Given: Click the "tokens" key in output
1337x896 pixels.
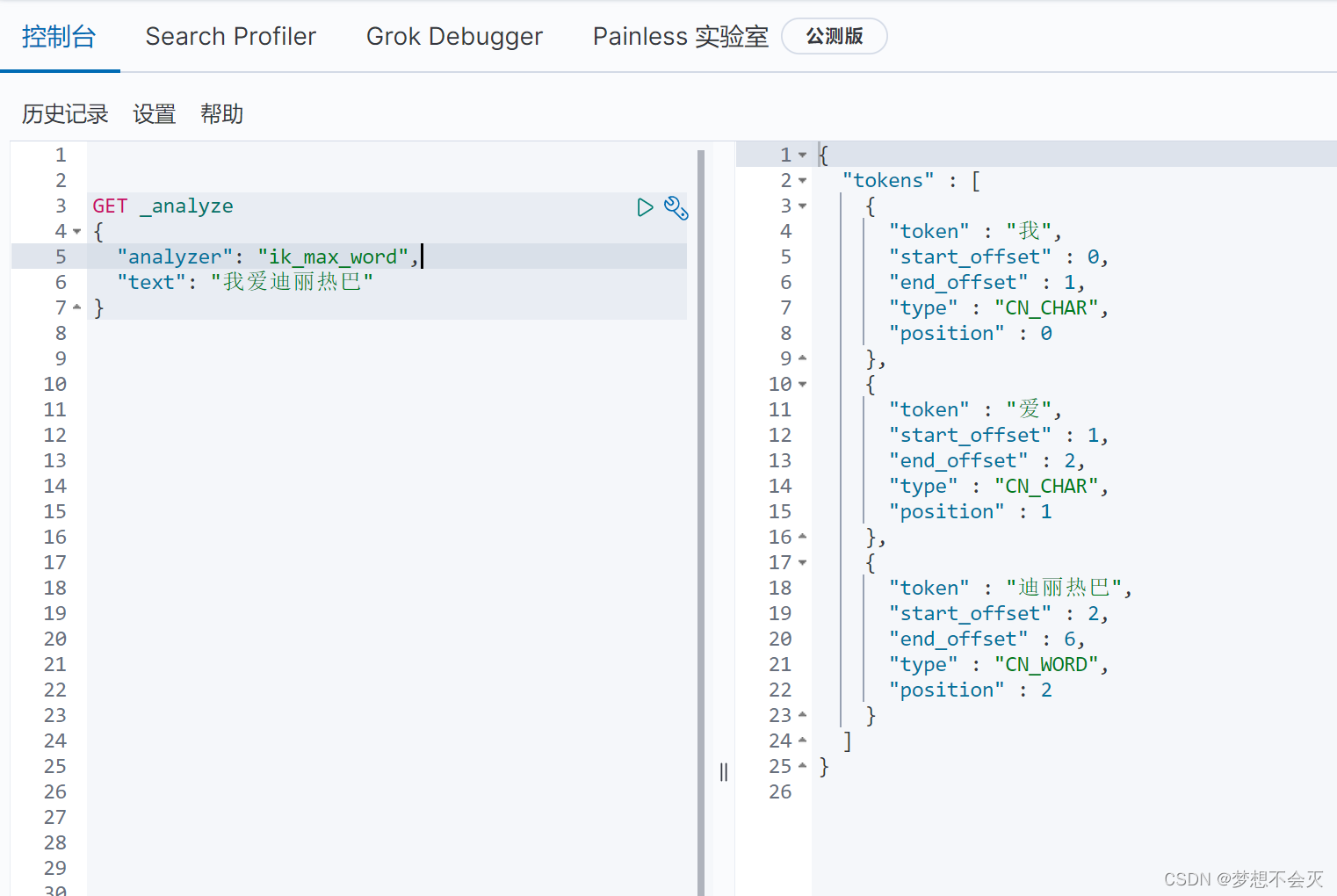Looking at the screenshot, I should 888,181.
